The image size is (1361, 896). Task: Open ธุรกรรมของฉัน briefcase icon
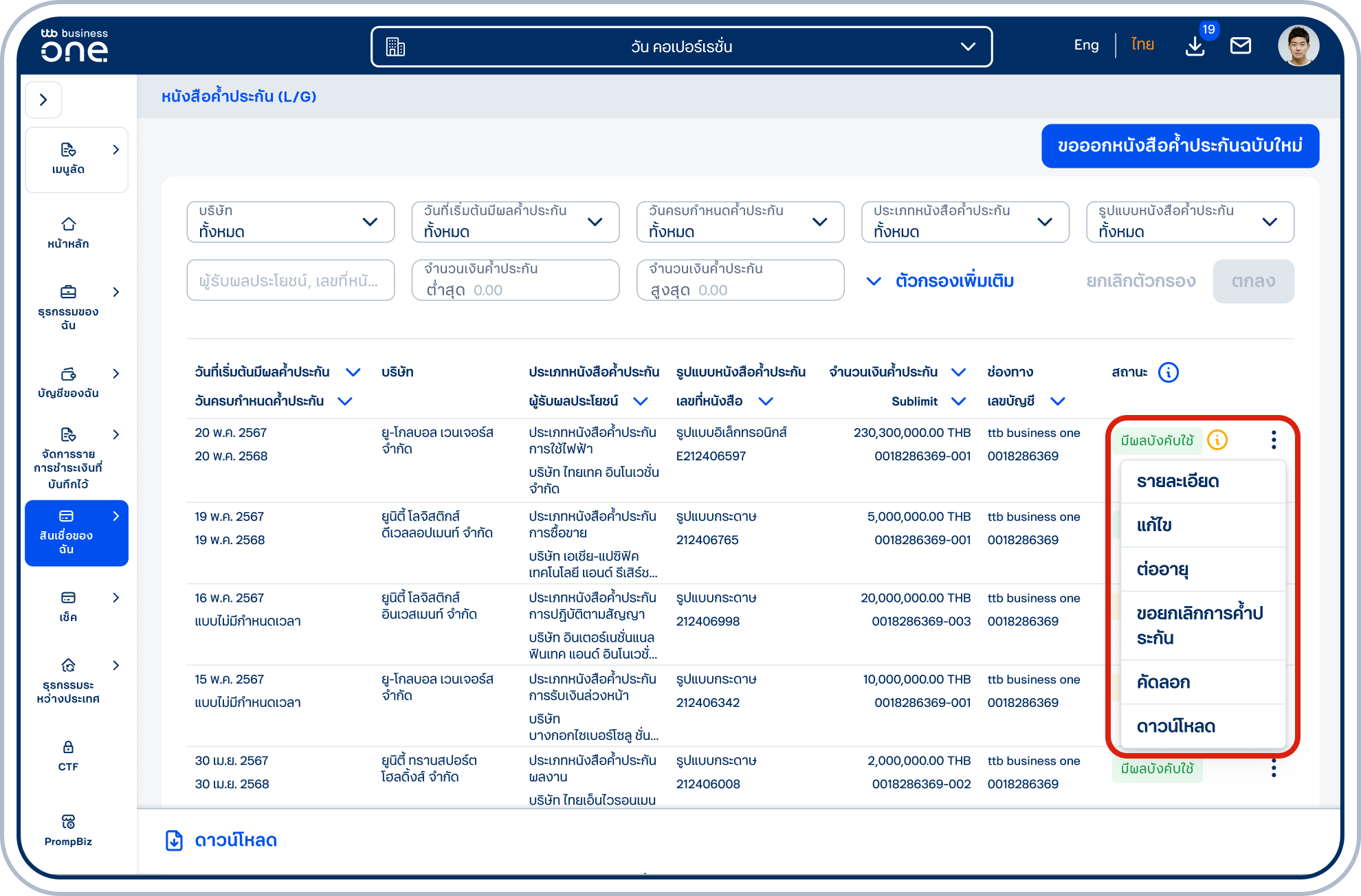click(68, 292)
